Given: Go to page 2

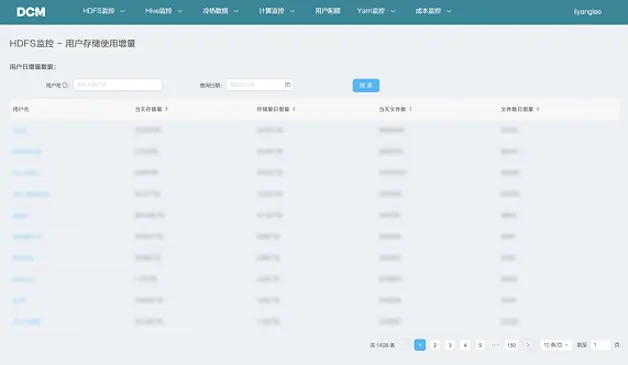Looking at the screenshot, I should tap(435, 345).
